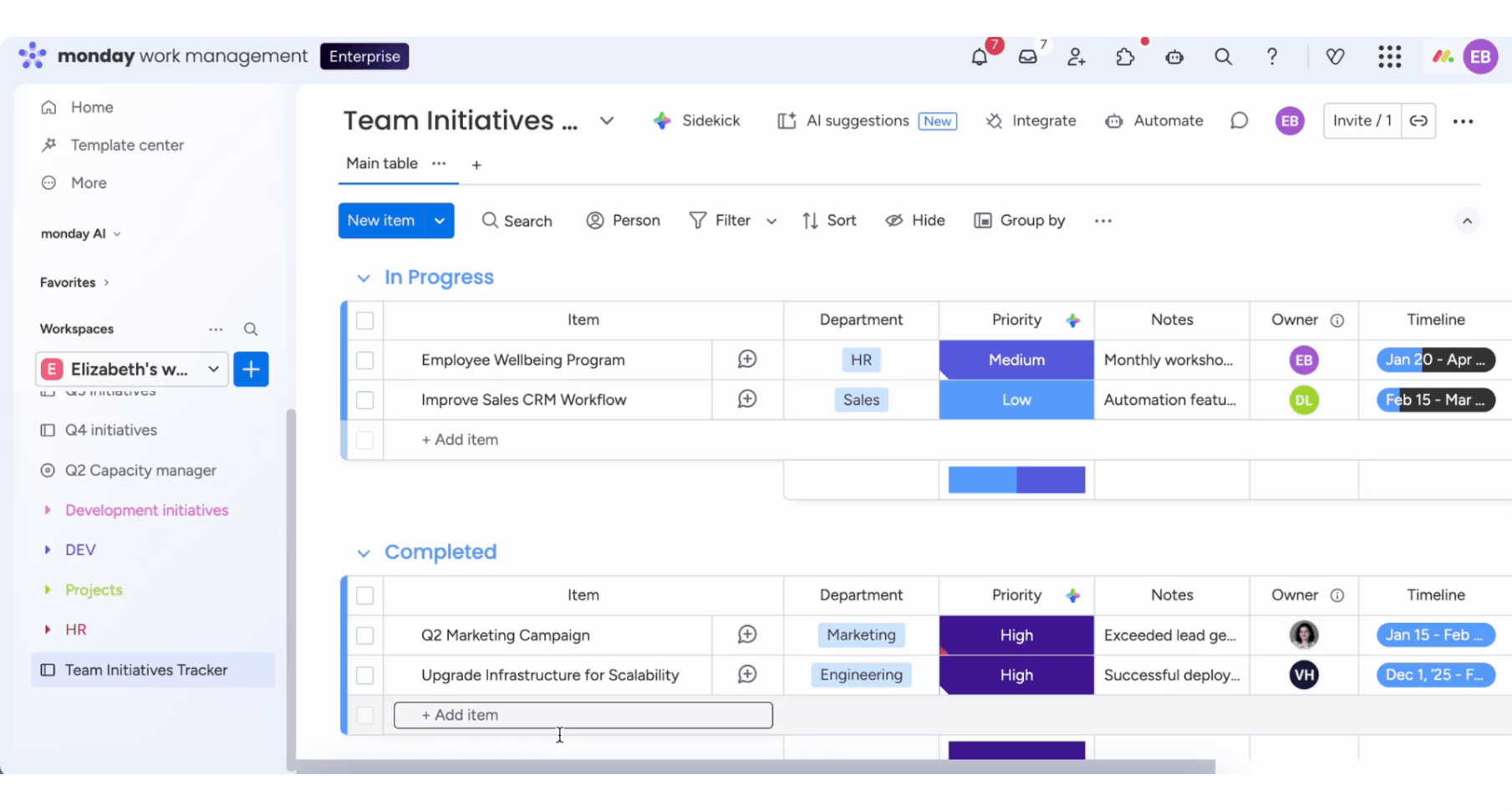Open the board discussion speech bubble icon
This screenshot has width=1512, height=811.
tap(1239, 121)
